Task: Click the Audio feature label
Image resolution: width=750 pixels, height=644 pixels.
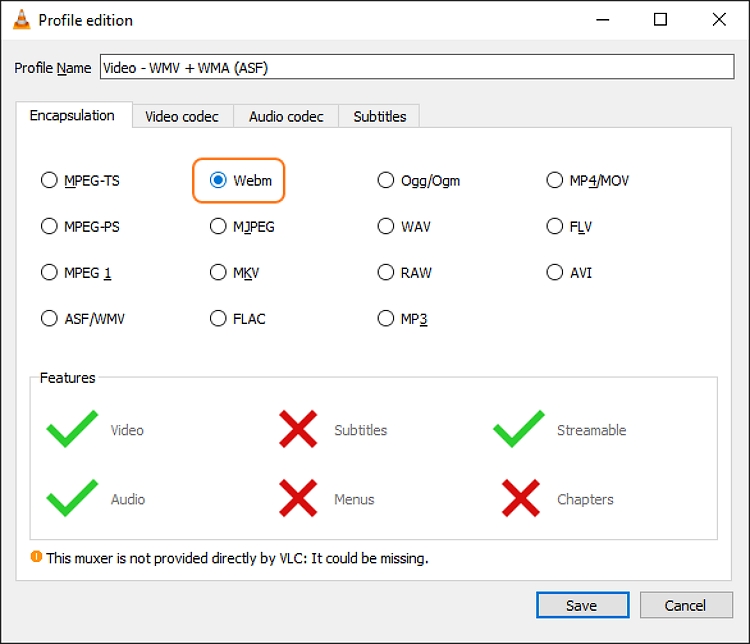Action: 128,499
